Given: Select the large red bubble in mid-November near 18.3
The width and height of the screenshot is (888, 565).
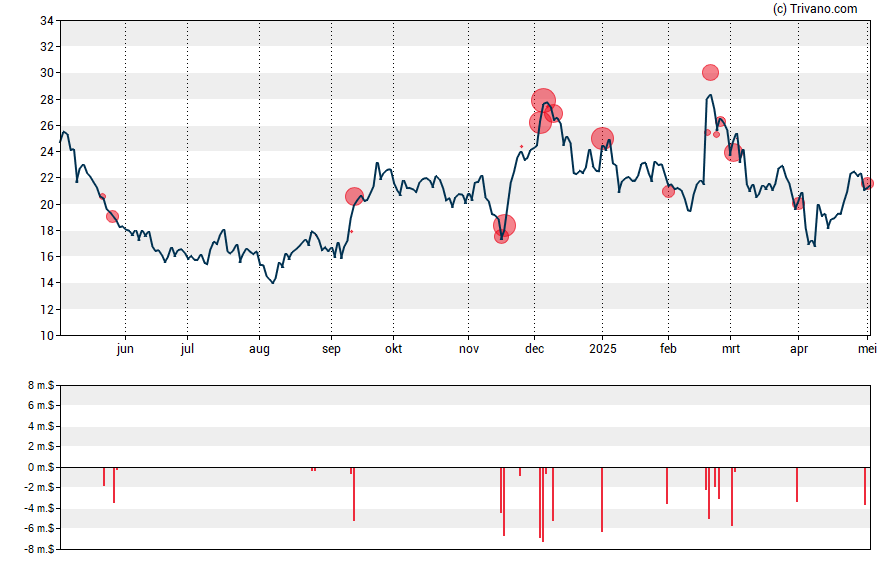Looking at the screenshot, I should [505, 226].
